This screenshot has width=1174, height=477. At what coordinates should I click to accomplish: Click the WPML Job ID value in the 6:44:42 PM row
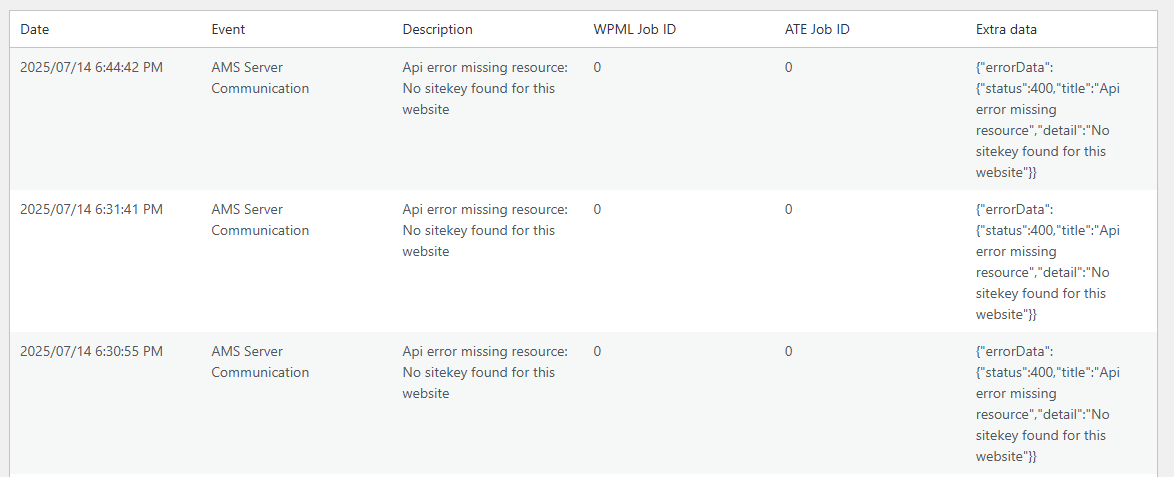(597, 68)
